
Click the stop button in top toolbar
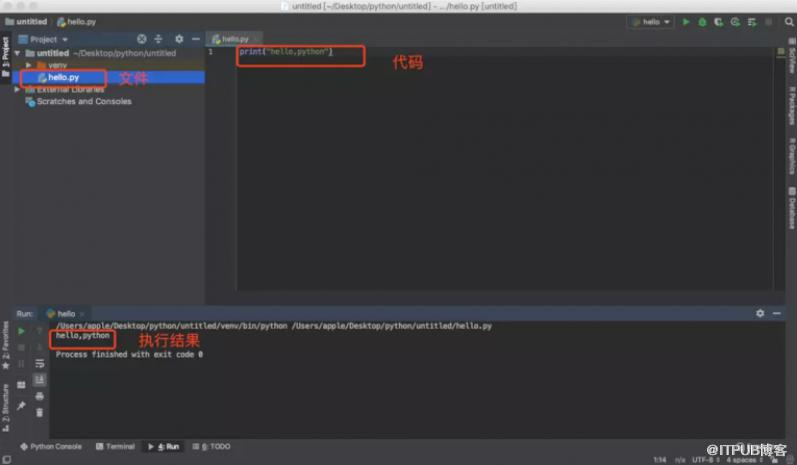pyautogui.click(x=769, y=22)
